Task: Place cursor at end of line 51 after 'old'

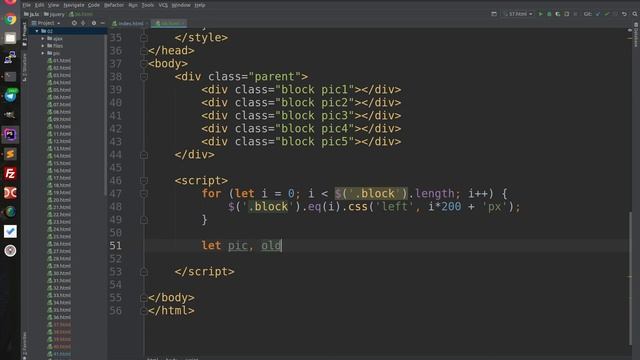Action: (x=282, y=246)
